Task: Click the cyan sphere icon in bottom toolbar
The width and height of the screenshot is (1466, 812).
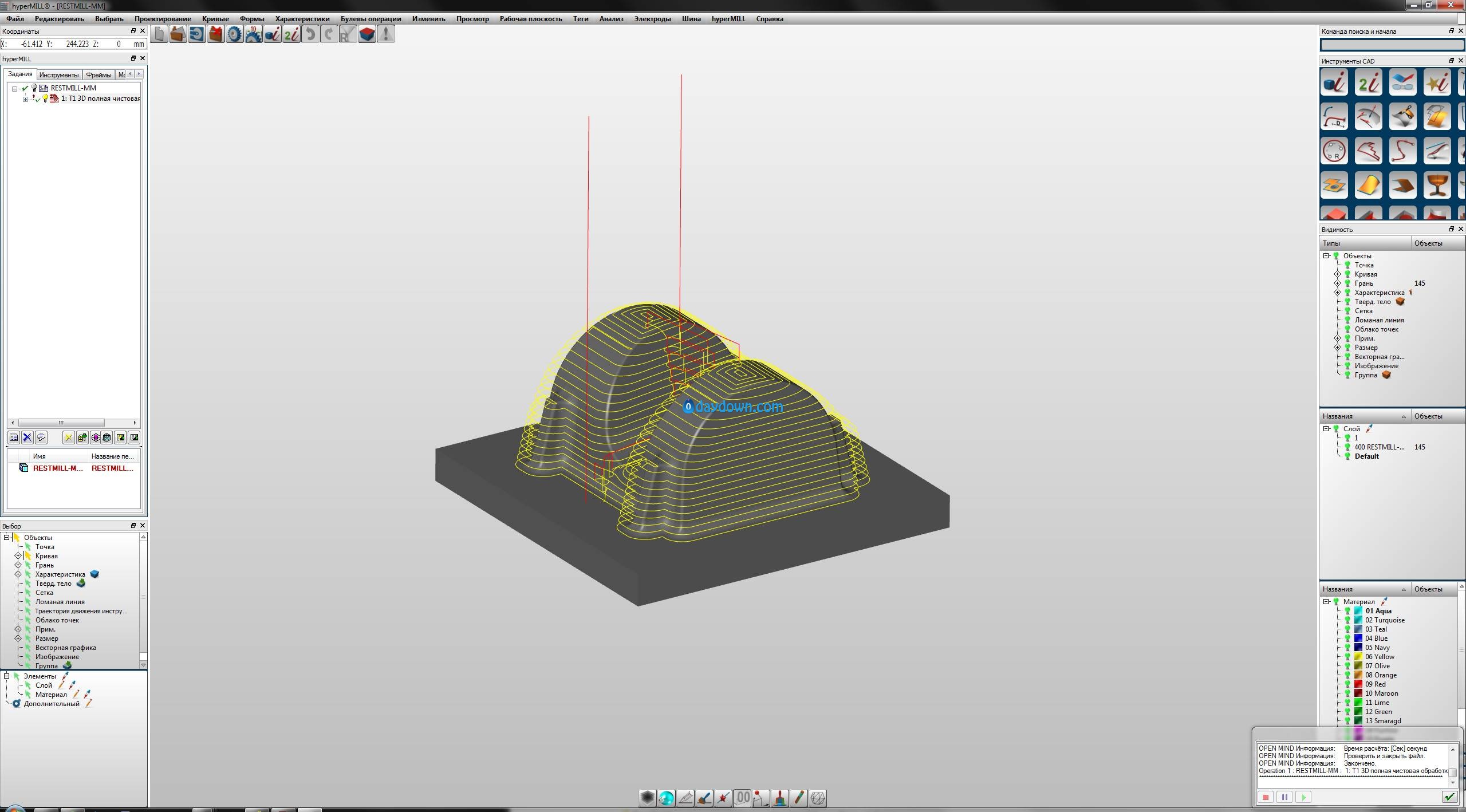Action: (667, 798)
